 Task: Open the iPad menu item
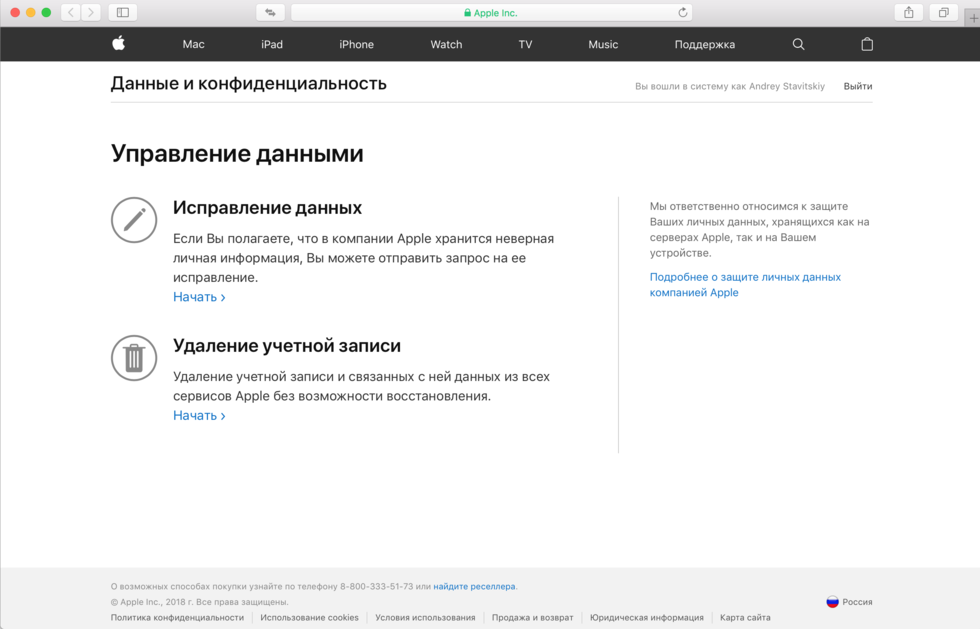(x=272, y=44)
